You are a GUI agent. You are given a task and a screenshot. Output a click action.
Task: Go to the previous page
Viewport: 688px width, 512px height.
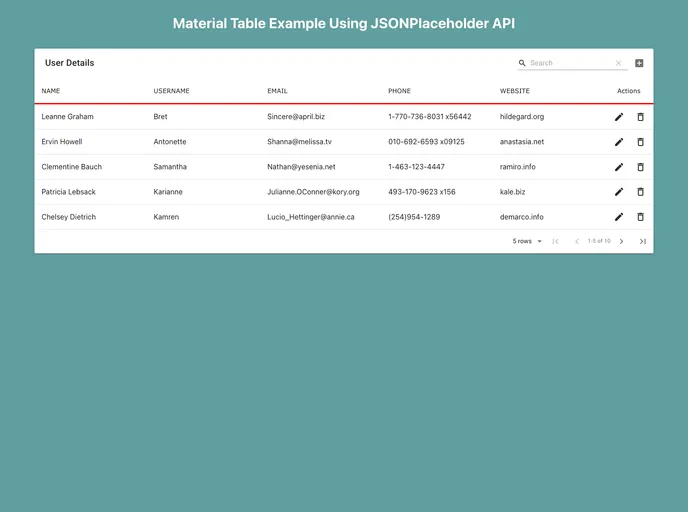(577, 241)
